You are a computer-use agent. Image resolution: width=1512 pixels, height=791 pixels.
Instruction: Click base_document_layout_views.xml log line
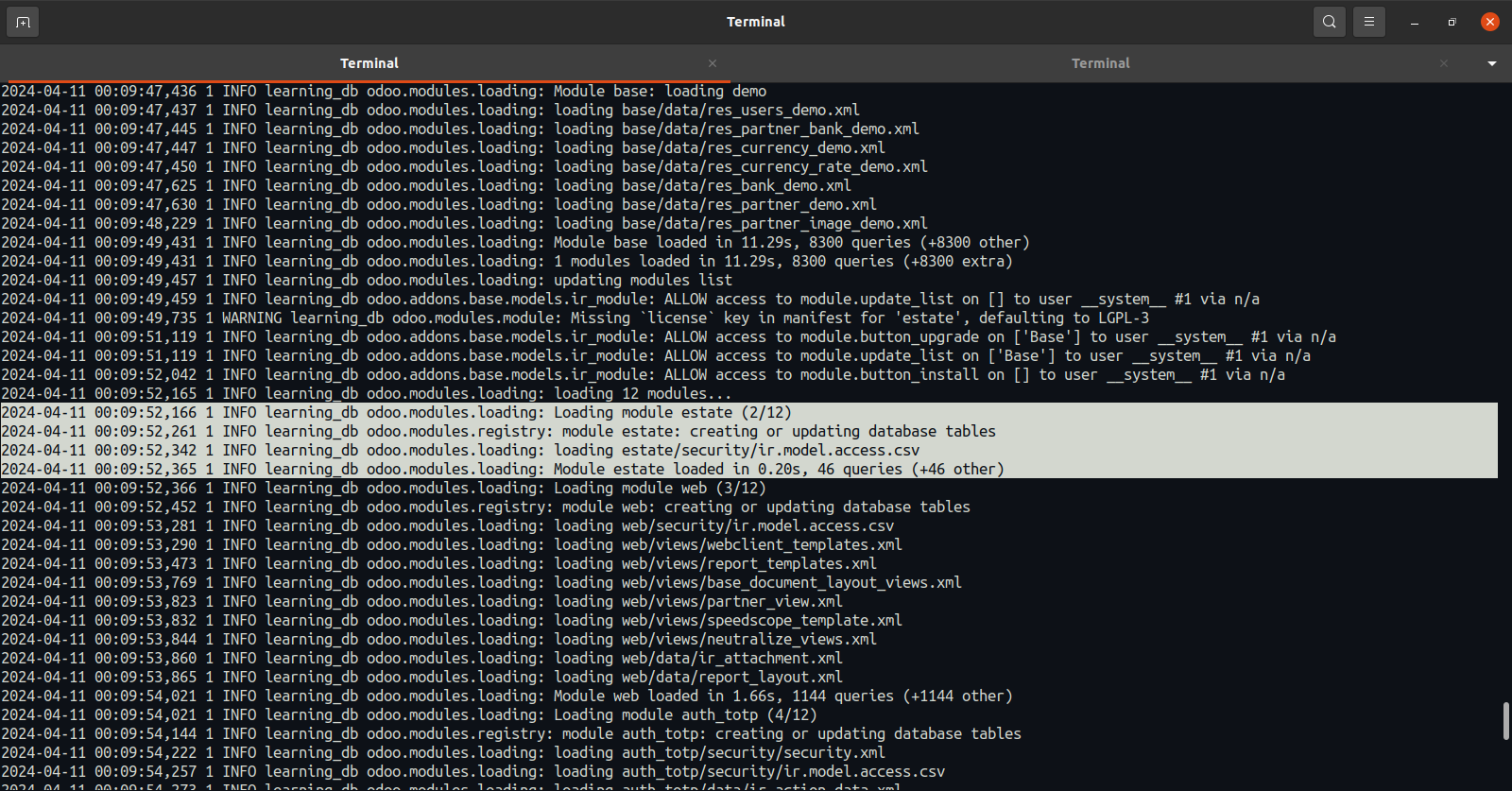pyautogui.click(x=481, y=583)
